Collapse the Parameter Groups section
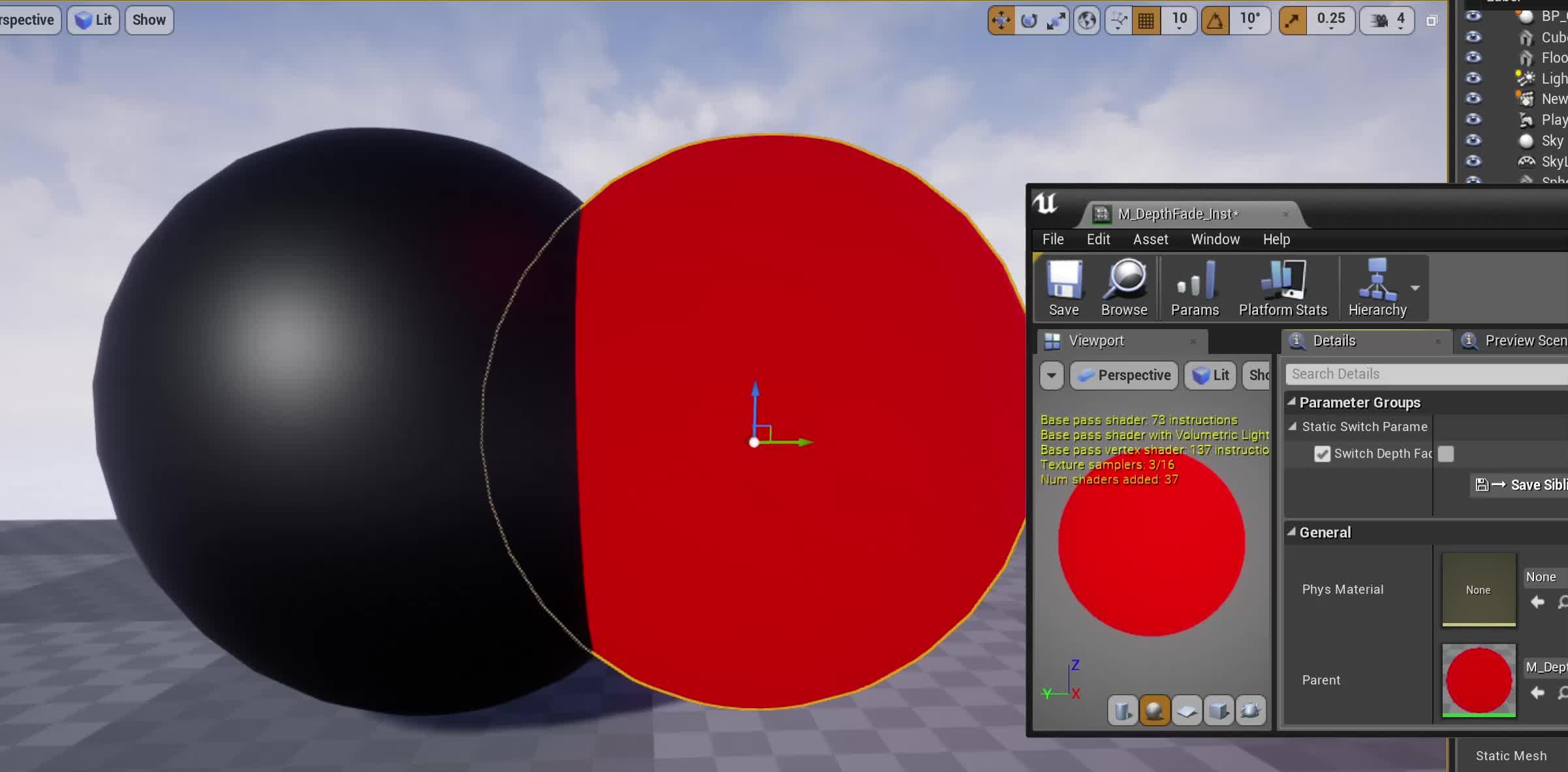This screenshot has width=1568, height=772. [1292, 402]
